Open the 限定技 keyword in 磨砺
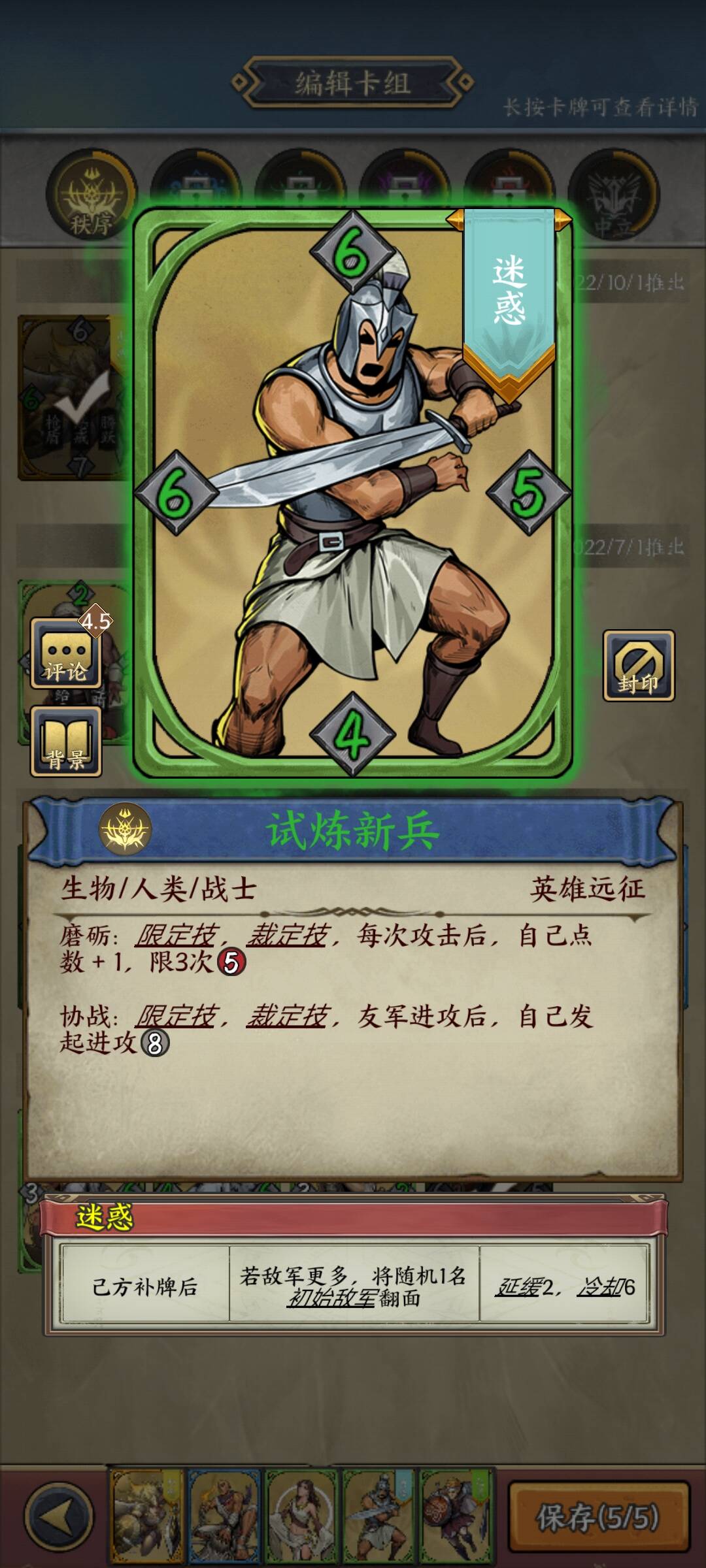 (x=176, y=936)
